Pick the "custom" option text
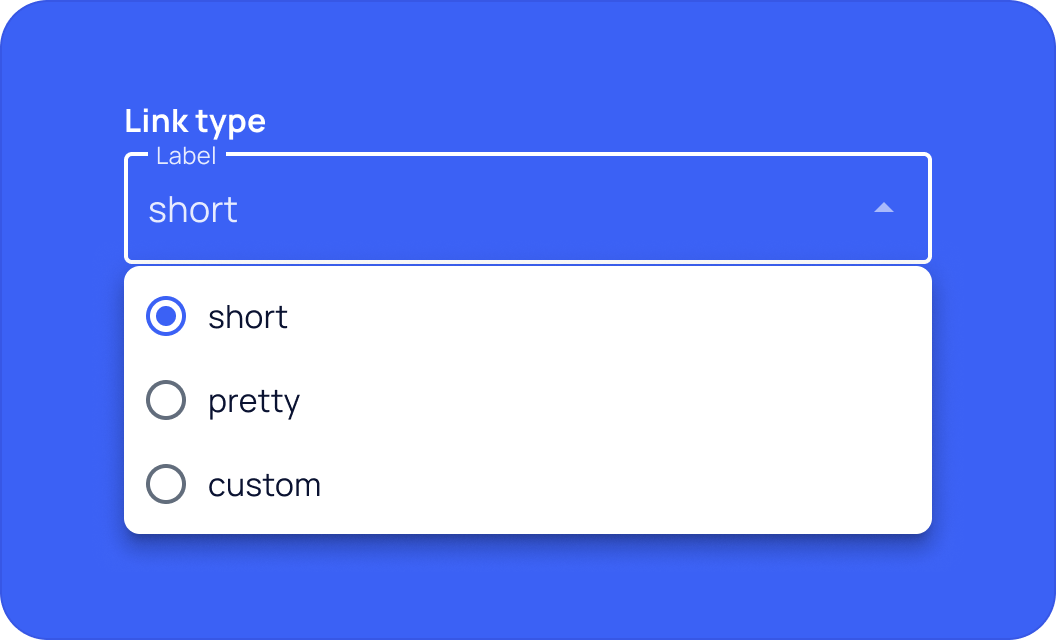1056x640 pixels. (x=264, y=486)
